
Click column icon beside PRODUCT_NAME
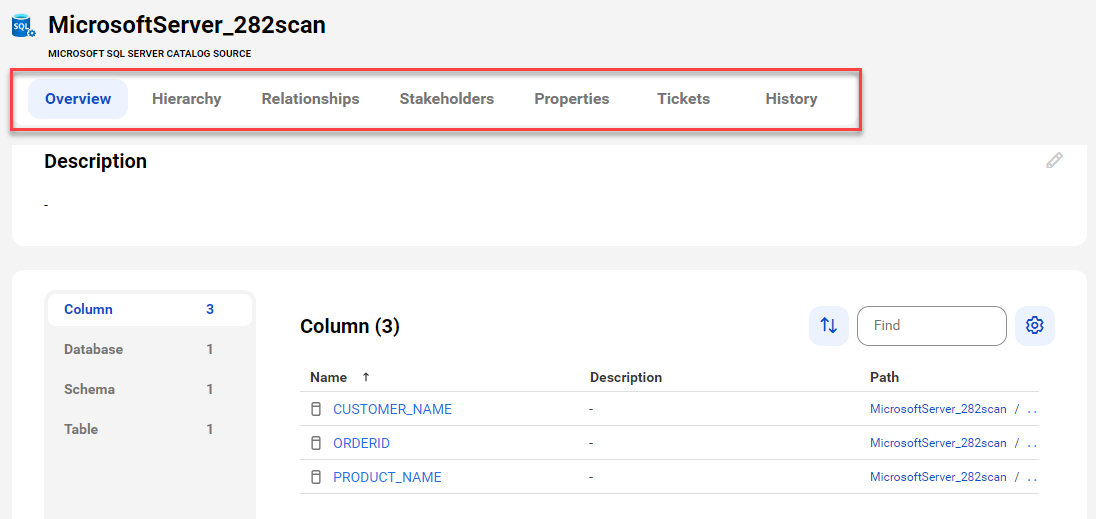(x=316, y=477)
